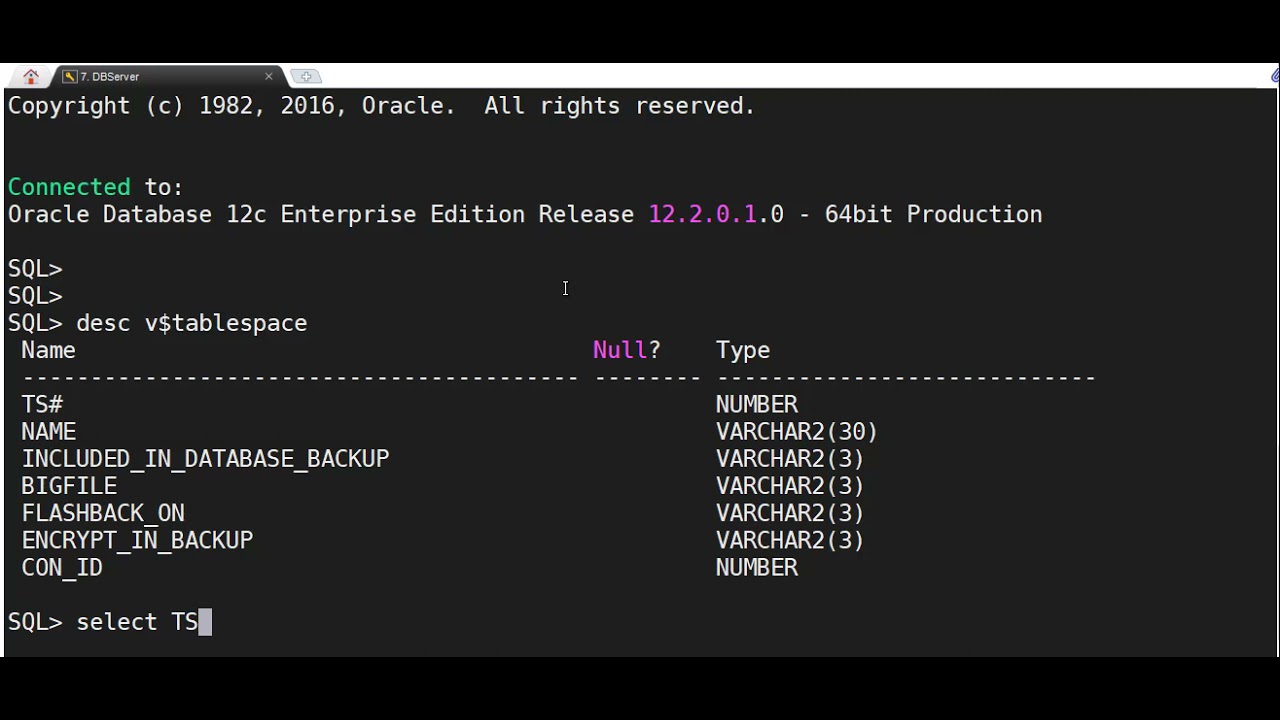Image resolution: width=1280 pixels, height=720 pixels.
Task: Click the INCLUDED_IN_DATABASE_BACKUP column name
Action: 205,458
